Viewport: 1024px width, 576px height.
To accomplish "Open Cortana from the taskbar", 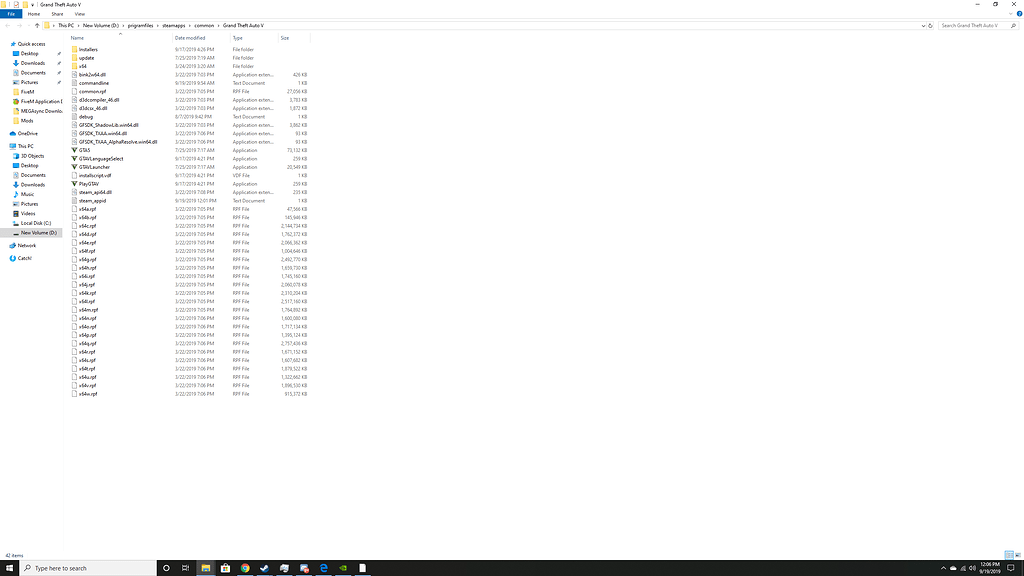I will pyautogui.click(x=166, y=568).
